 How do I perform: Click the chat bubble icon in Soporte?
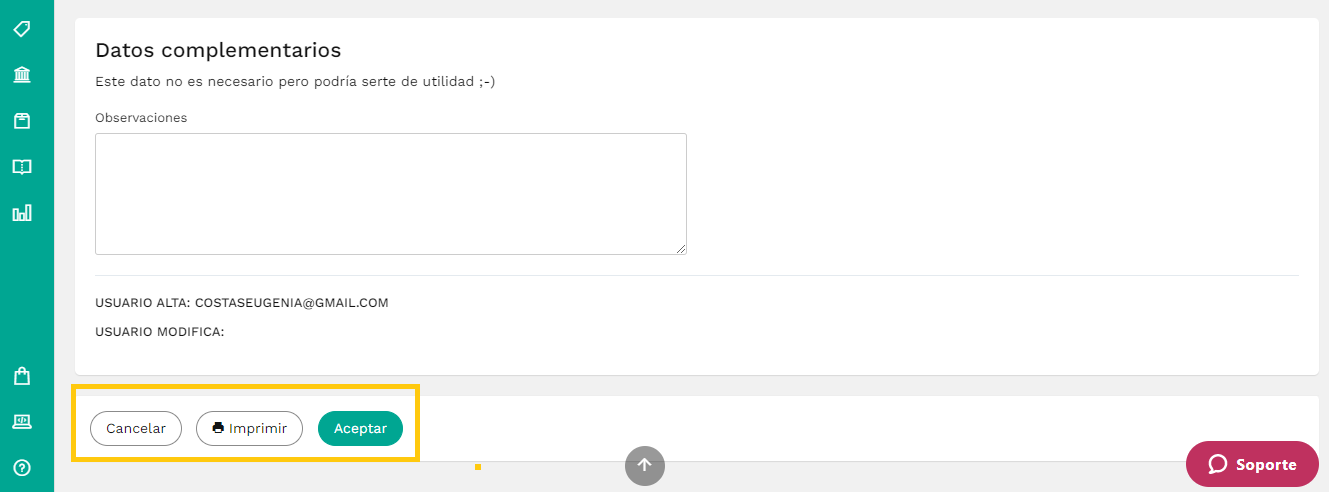1217,464
